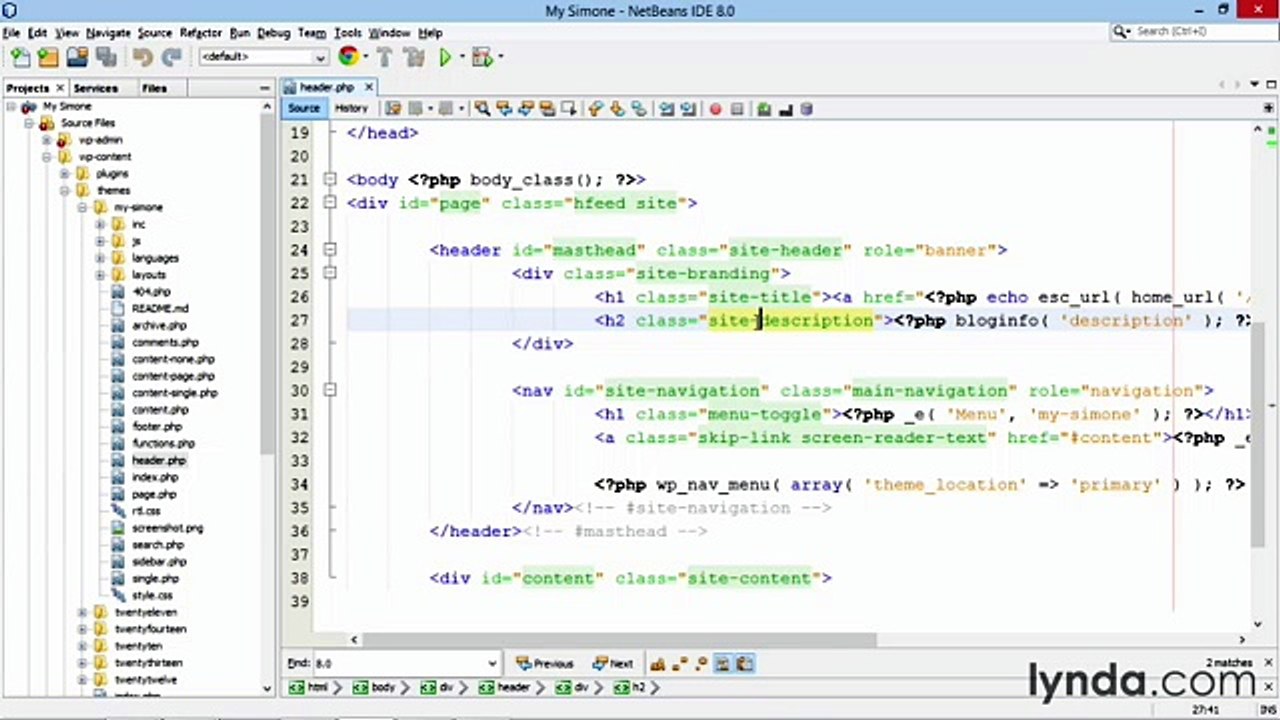Start macro recording with red circle
1280x720 pixels.
715,109
